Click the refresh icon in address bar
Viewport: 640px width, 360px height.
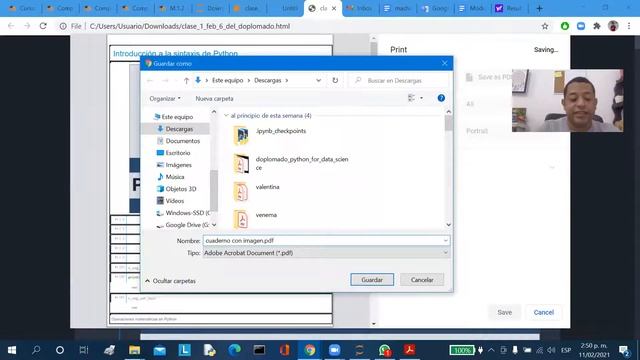(x=335, y=80)
